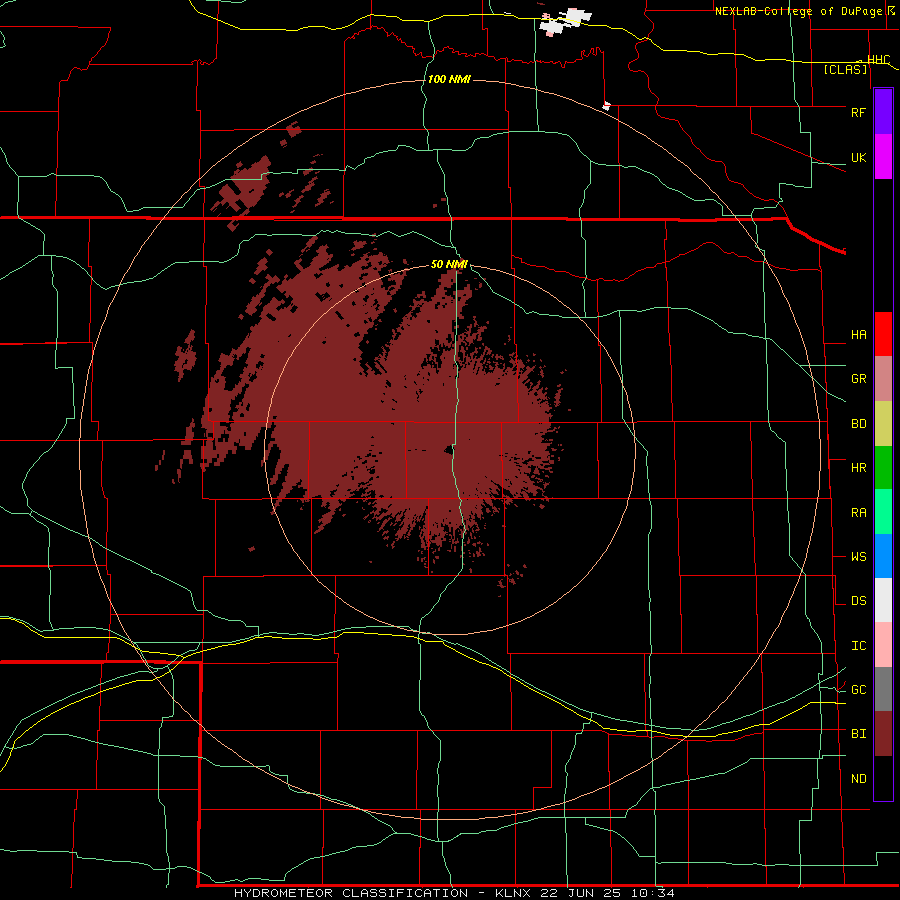Click the 10:34 timestamp

652,893
